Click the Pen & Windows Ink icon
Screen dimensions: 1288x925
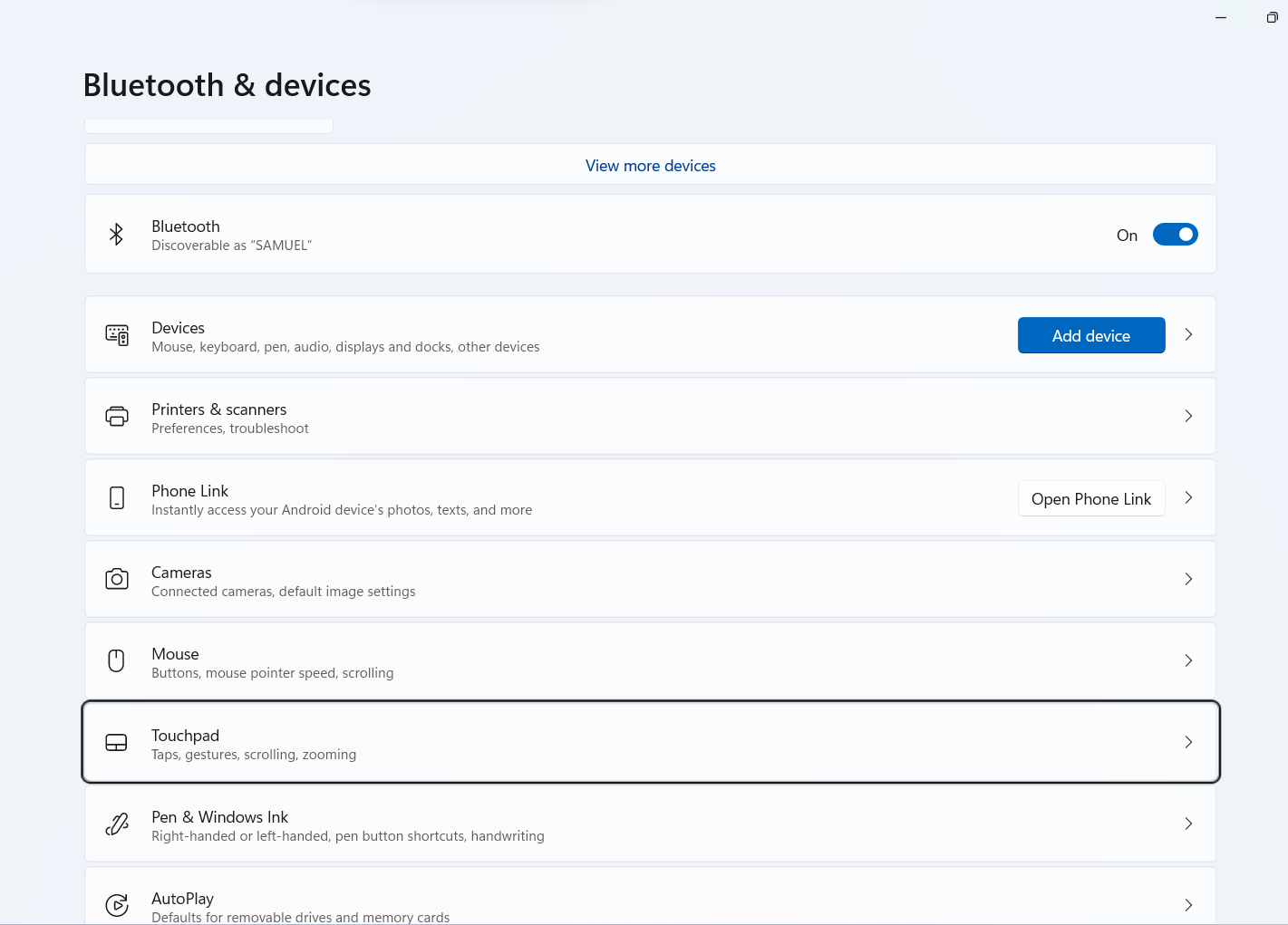tap(117, 824)
